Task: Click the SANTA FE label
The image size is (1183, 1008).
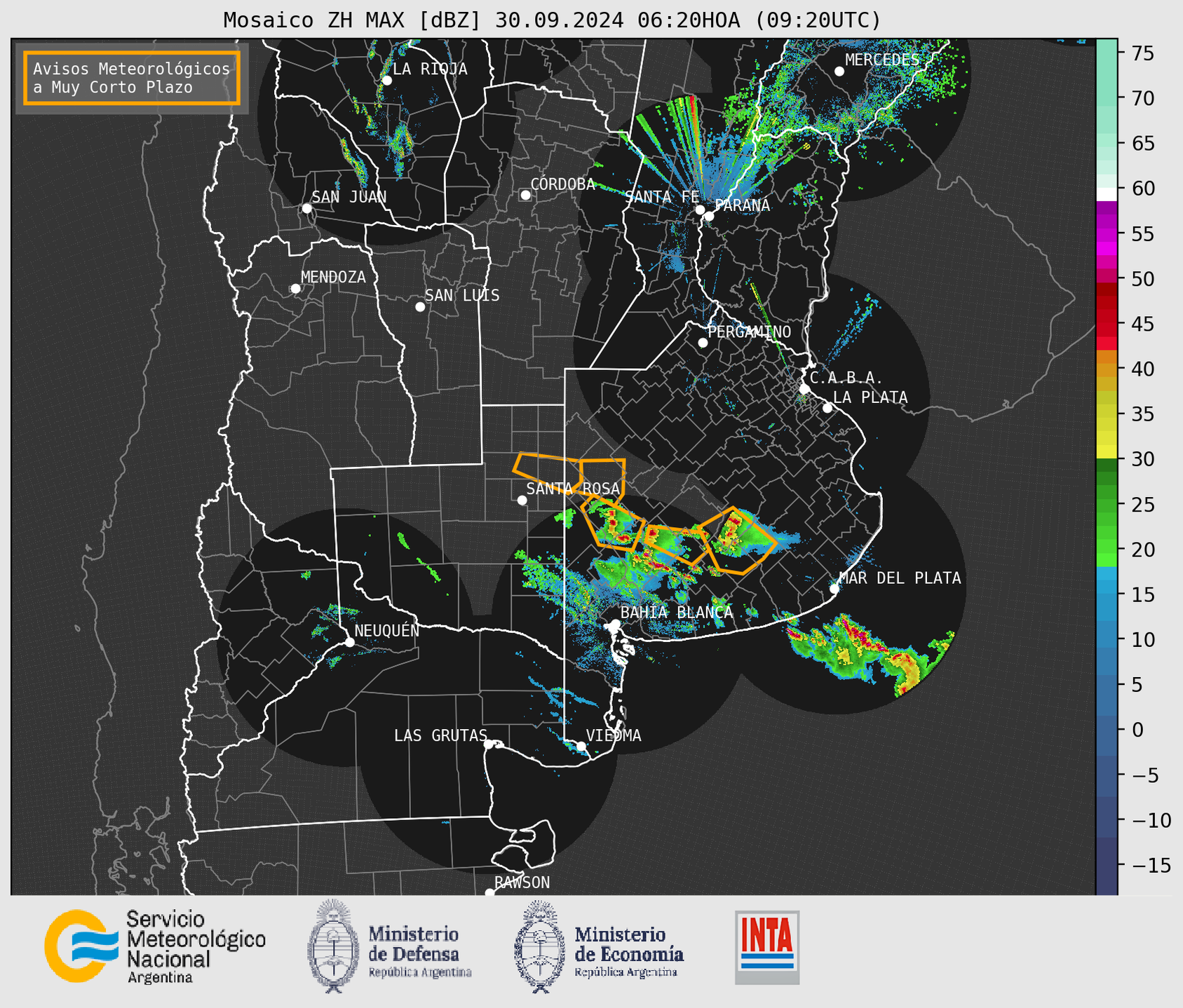Action: click(x=662, y=197)
